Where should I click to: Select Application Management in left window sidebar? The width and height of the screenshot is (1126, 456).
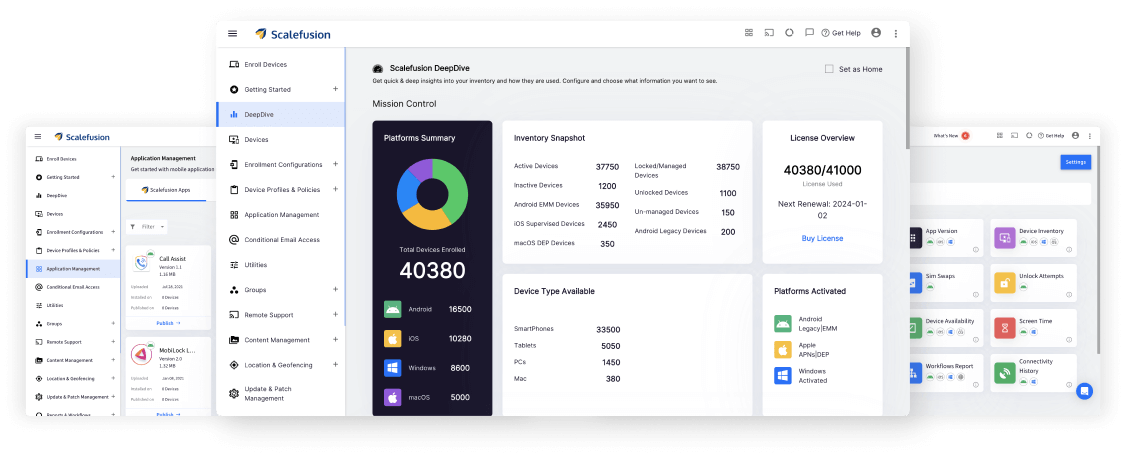pyautogui.click(x=74, y=269)
